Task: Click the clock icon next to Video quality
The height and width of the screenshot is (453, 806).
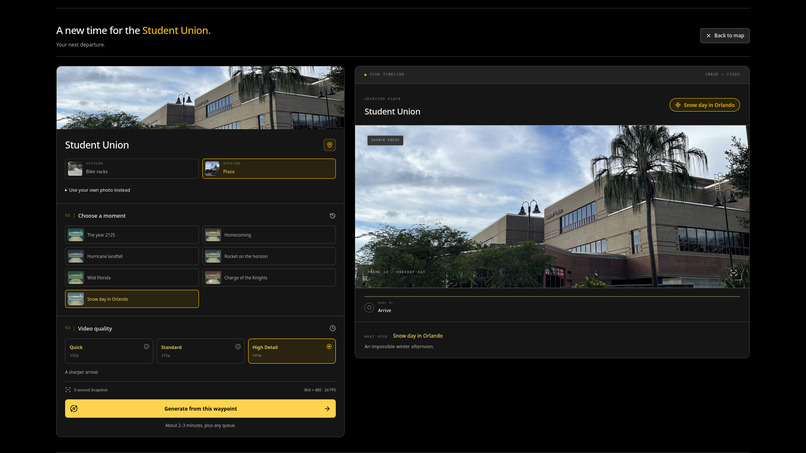Action: click(x=333, y=328)
